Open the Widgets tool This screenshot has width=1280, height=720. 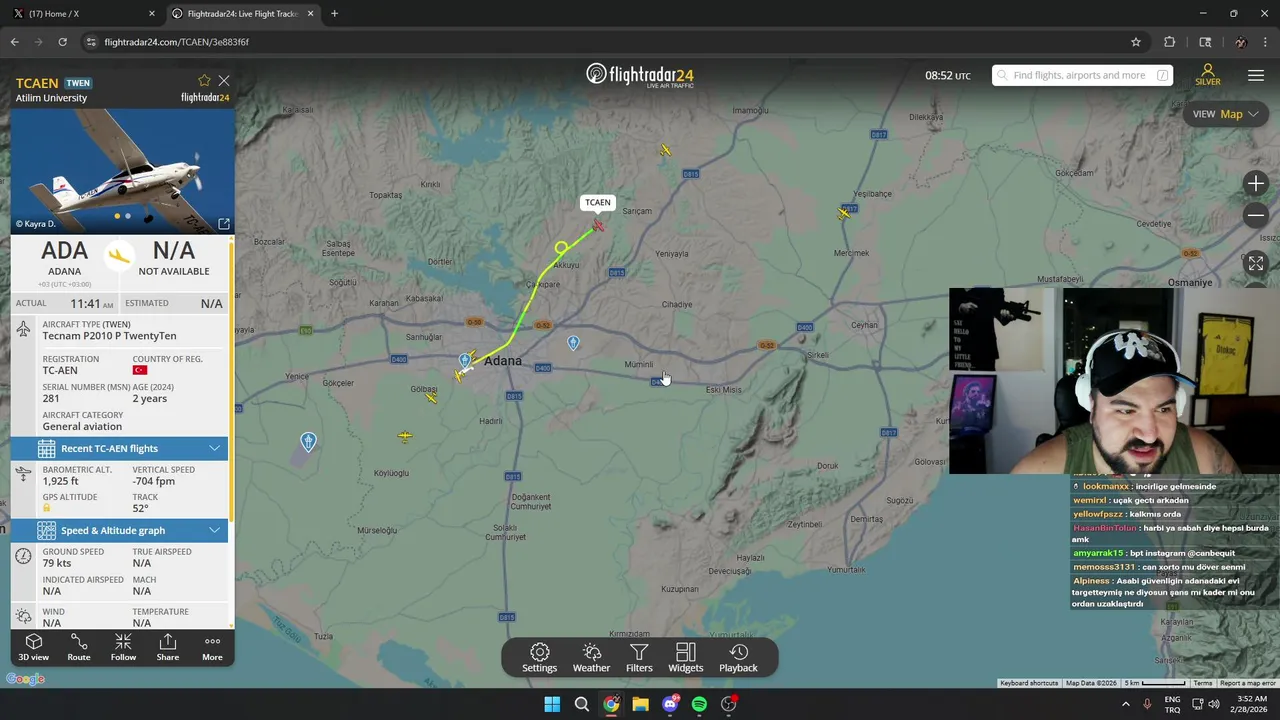click(x=686, y=658)
